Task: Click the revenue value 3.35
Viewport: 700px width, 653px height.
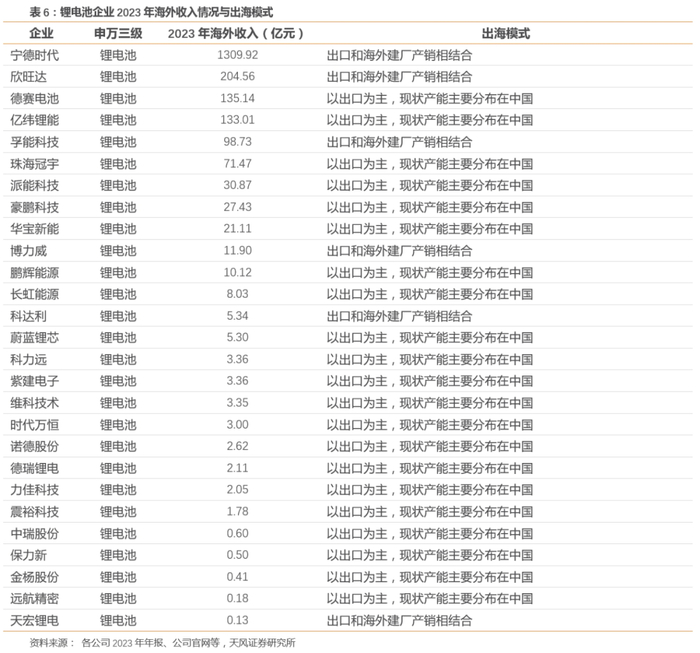Action: (x=238, y=403)
